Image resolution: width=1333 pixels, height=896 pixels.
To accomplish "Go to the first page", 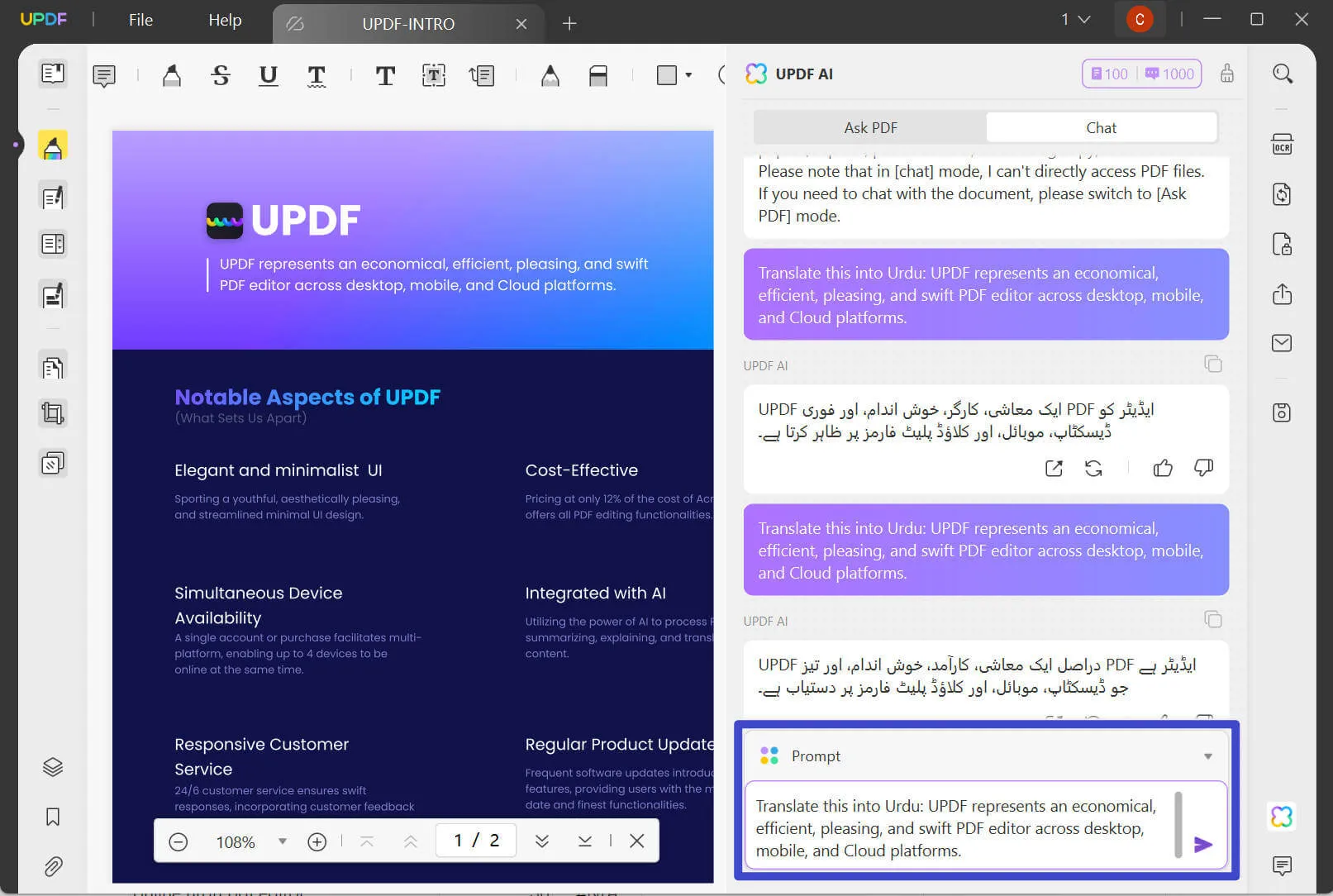I will point(367,841).
